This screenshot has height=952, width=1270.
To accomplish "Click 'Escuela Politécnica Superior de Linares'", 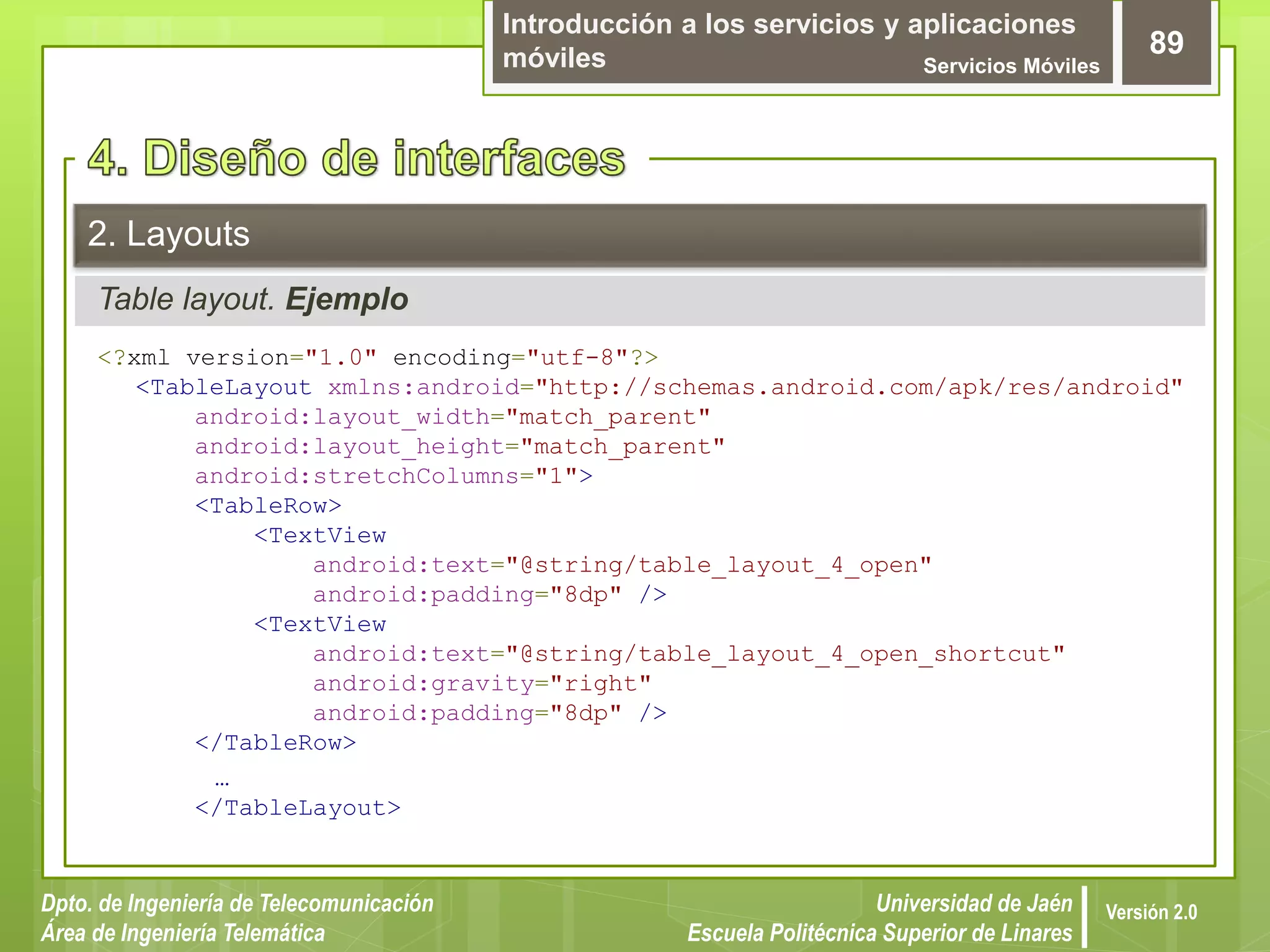I will [880, 933].
